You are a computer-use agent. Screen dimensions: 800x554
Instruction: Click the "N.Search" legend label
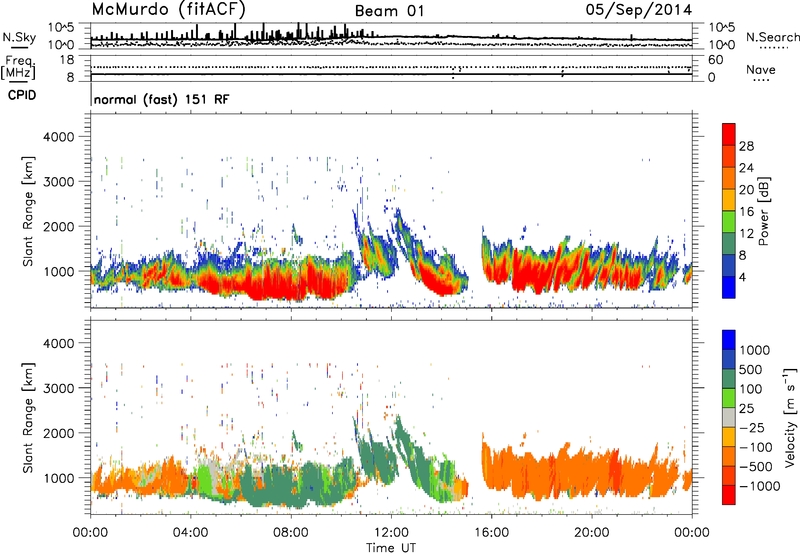pyautogui.click(x=772, y=37)
